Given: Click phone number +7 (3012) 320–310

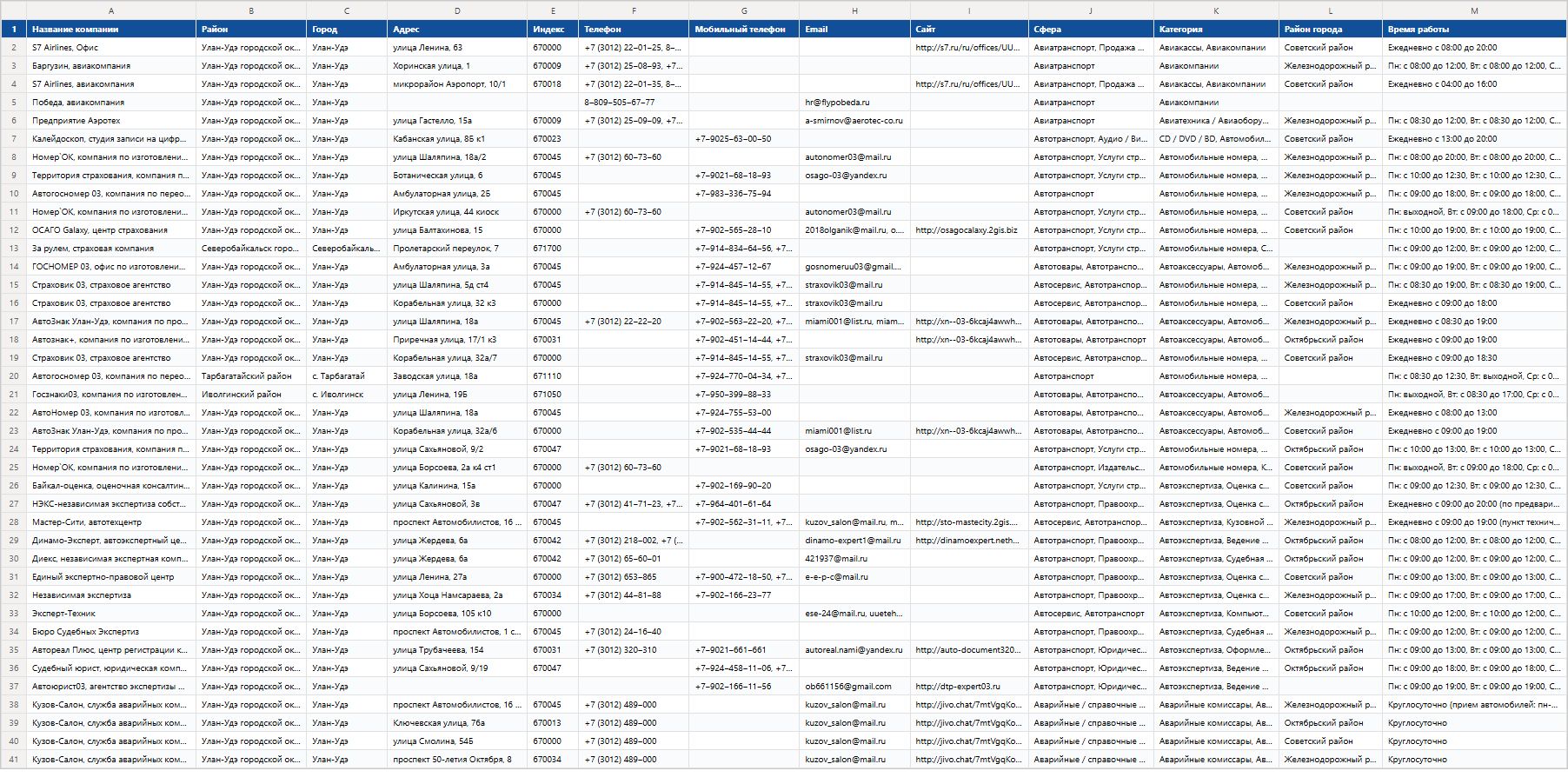Looking at the screenshot, I should point(634,650).
